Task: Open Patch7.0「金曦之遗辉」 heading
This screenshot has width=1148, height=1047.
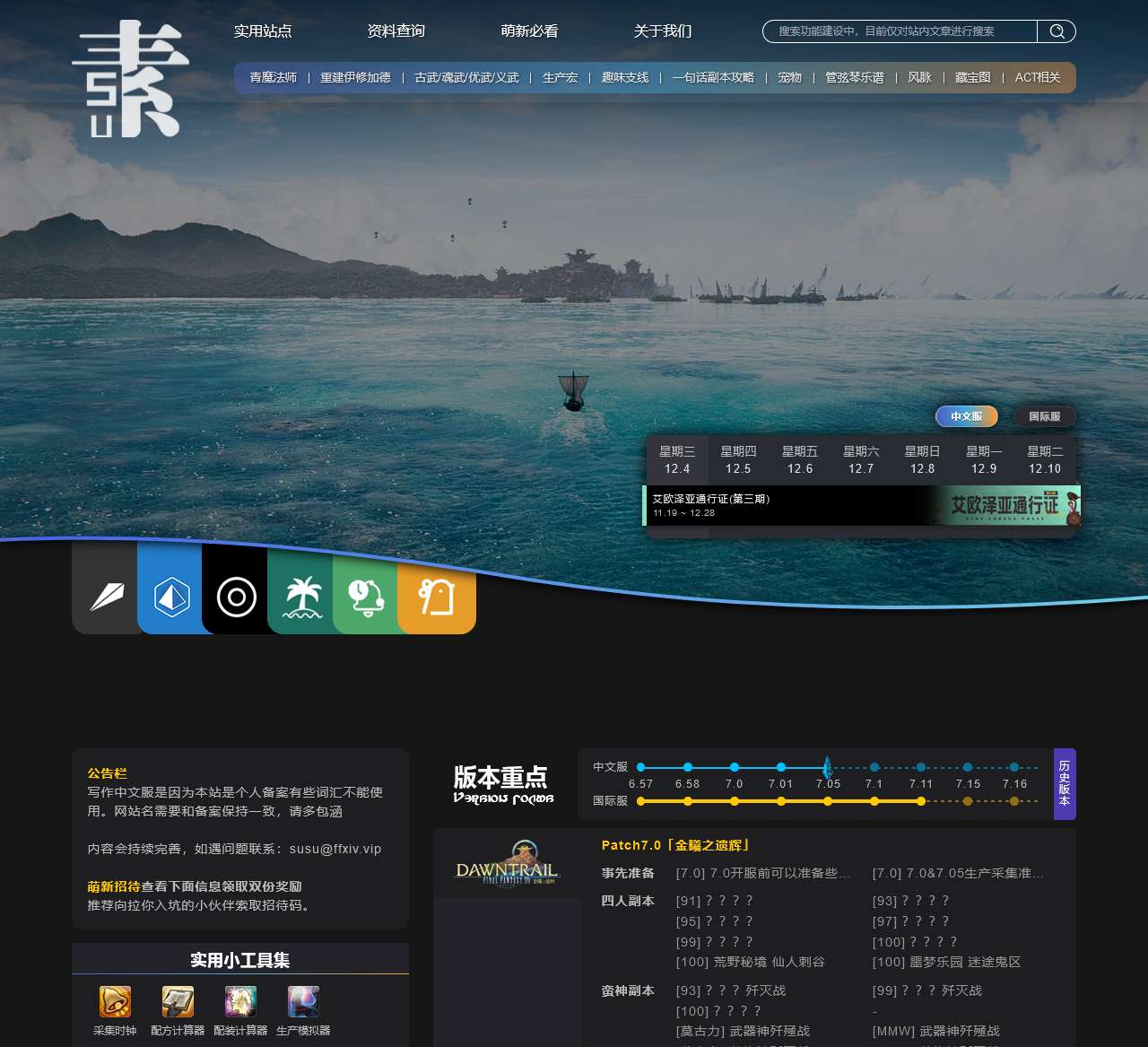Action: [677, 845]
